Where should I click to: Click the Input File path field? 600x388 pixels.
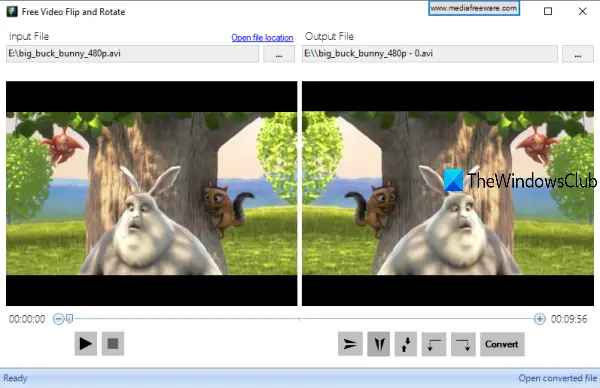(x=132, y=54)
